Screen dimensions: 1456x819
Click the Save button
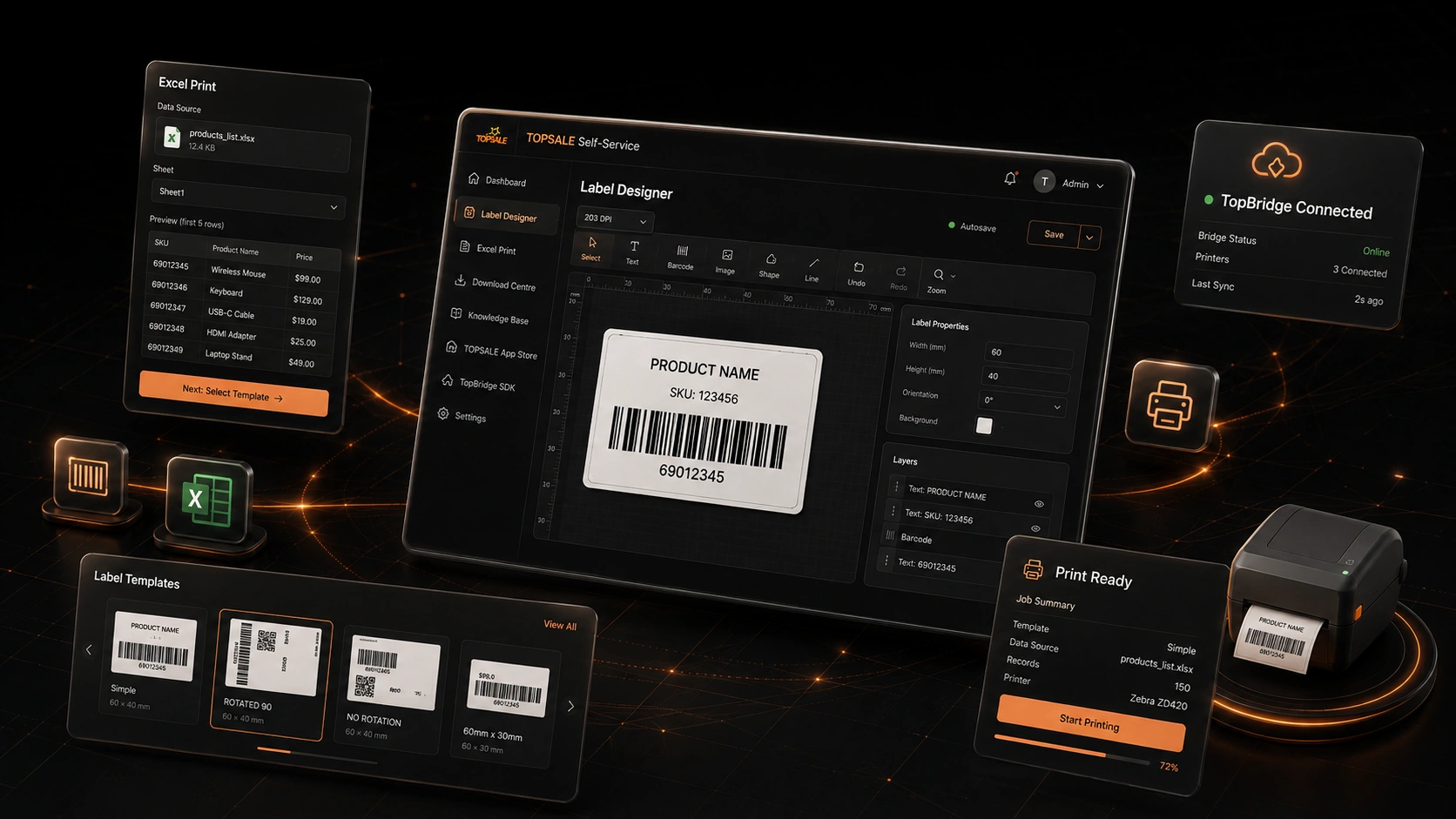[1054, 234]
